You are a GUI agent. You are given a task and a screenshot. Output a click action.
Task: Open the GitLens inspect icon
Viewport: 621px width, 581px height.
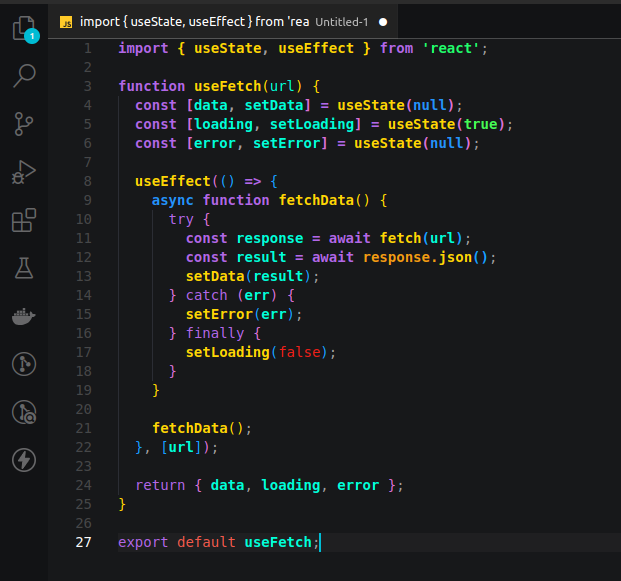[24, 412]
